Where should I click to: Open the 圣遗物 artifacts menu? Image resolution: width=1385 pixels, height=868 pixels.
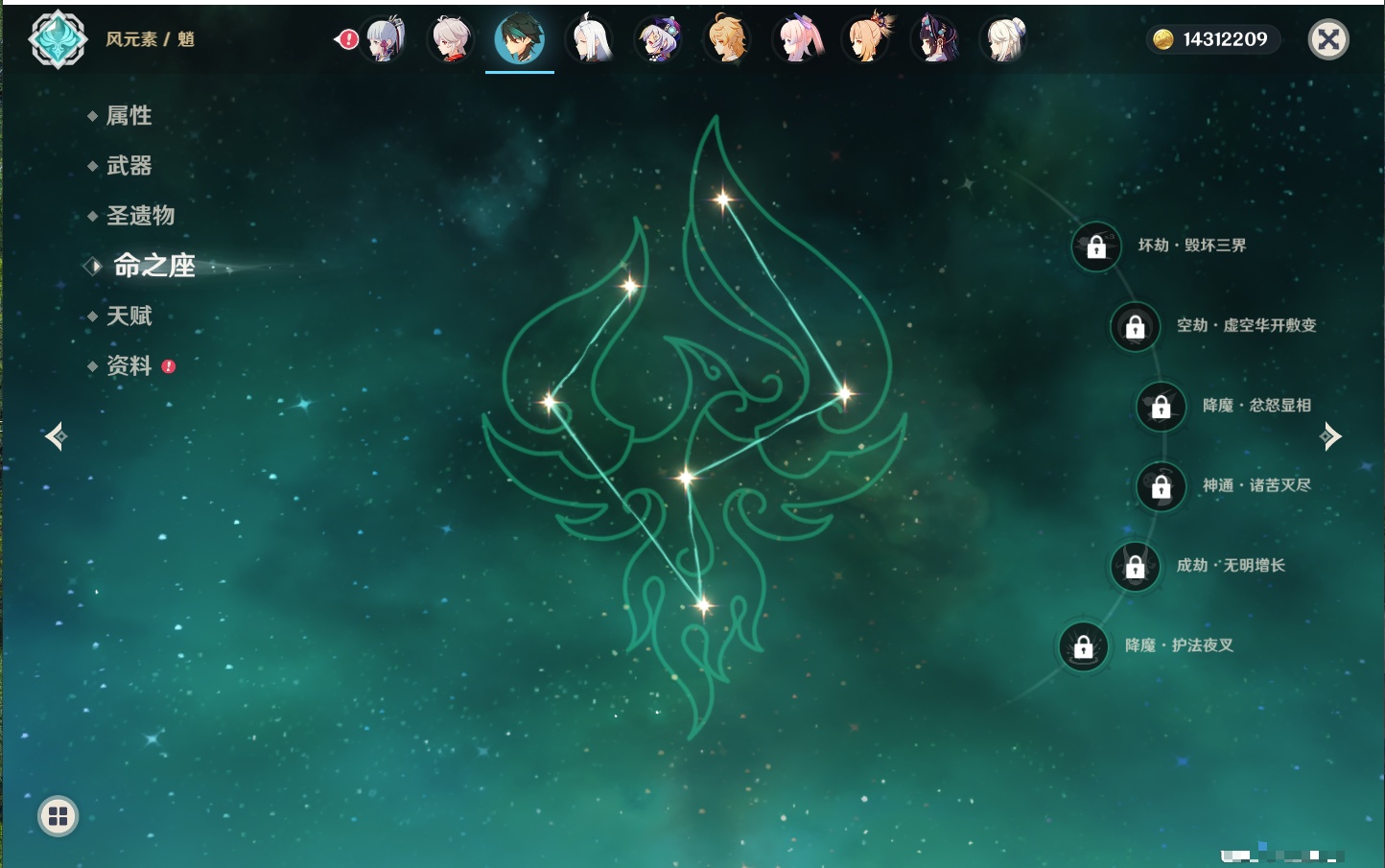[x=140, y=216]
